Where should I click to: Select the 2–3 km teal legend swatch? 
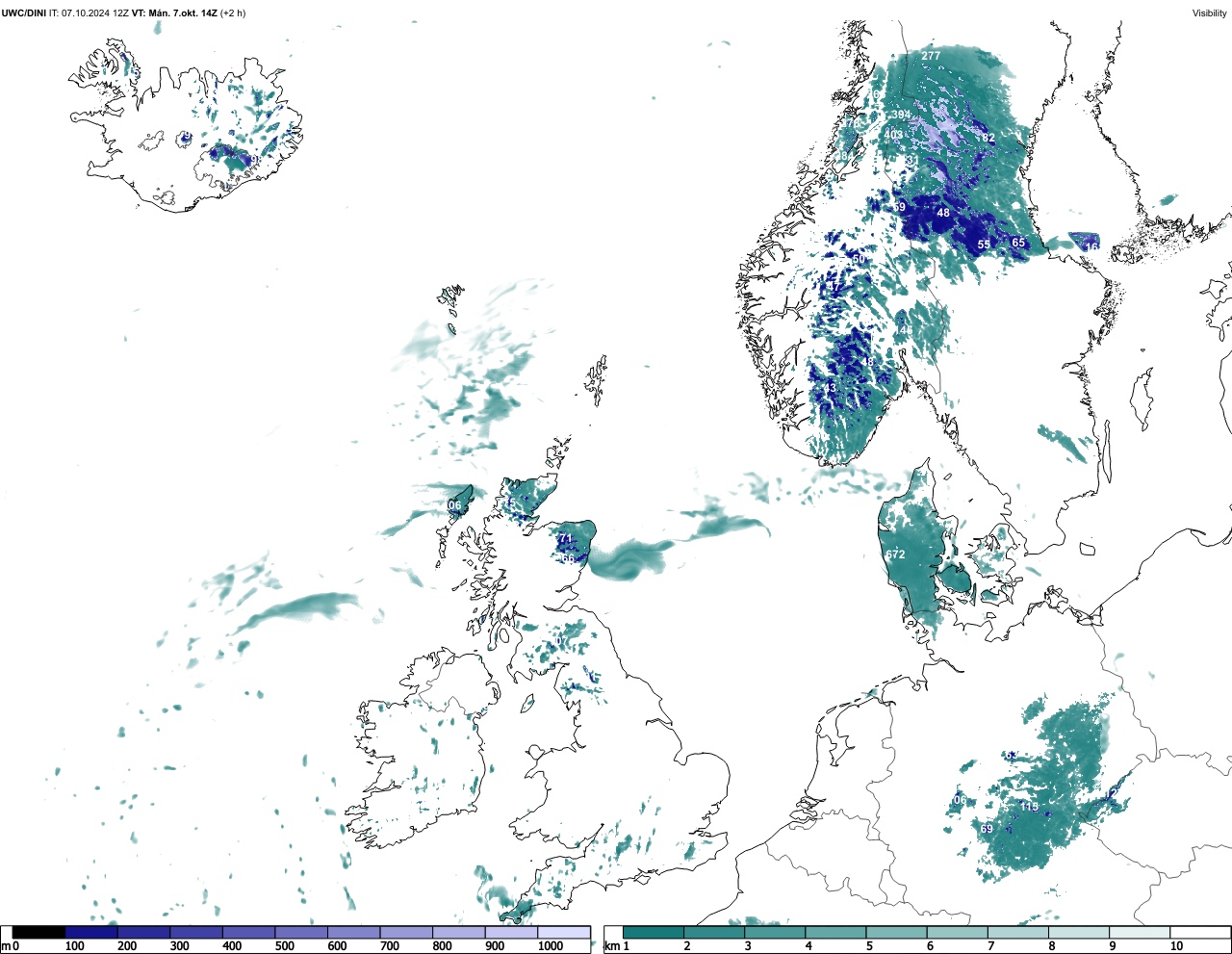[x=714, y=932]
